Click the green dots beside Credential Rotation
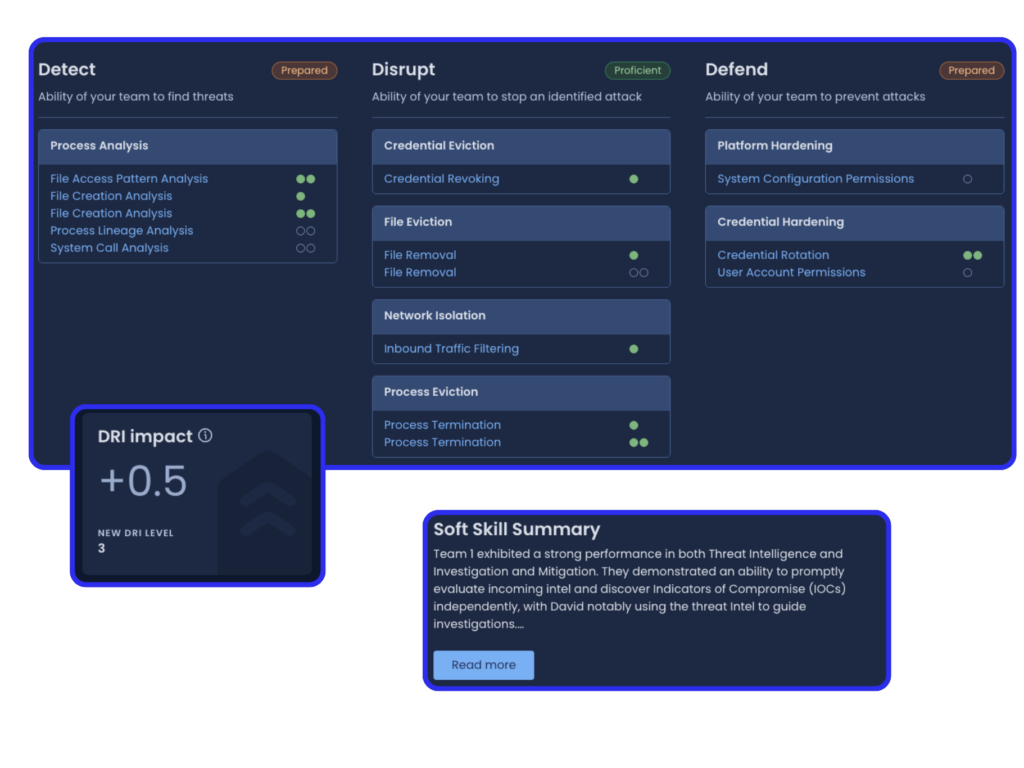The height and width of the screenshot is (768, 1024). coord(972,255)
